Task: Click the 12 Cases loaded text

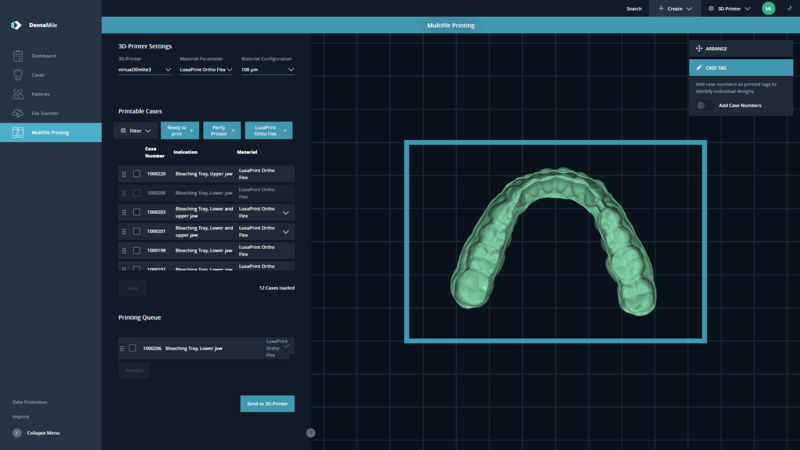Action: [x=277, y=288]
